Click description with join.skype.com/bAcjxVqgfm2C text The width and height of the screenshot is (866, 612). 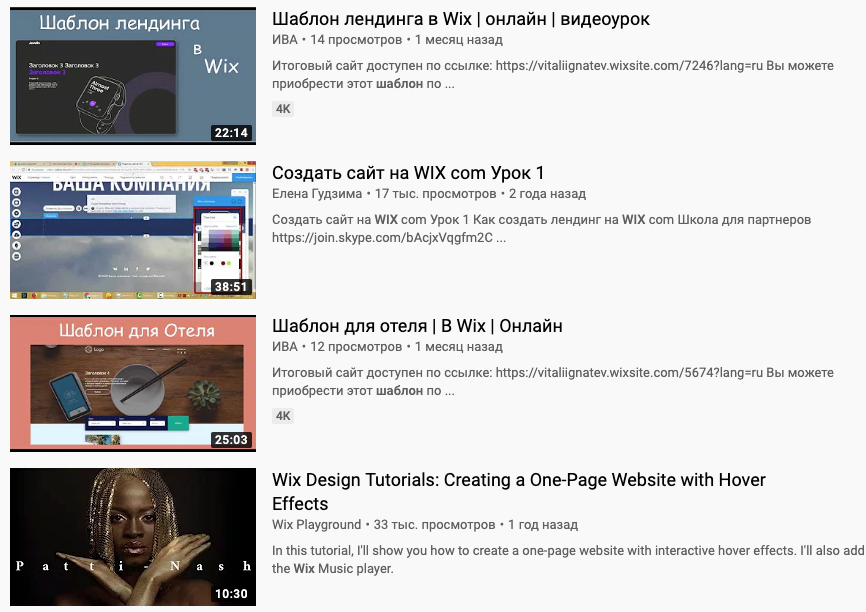(541, 229)
